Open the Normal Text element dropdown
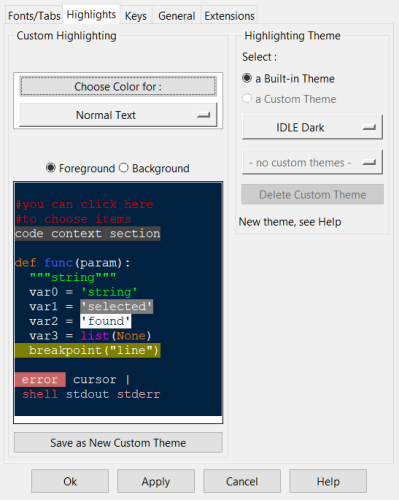399x500 pixels. tap(118, 115)
